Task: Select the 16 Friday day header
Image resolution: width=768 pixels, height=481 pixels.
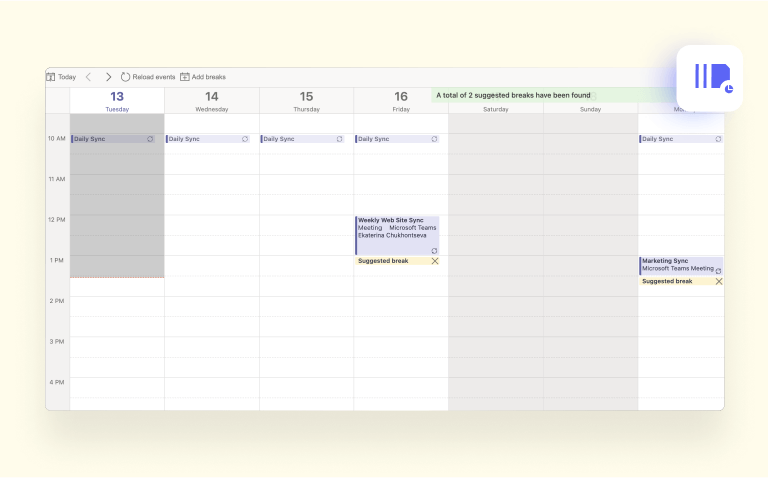Action: click(x=401, y=101)
